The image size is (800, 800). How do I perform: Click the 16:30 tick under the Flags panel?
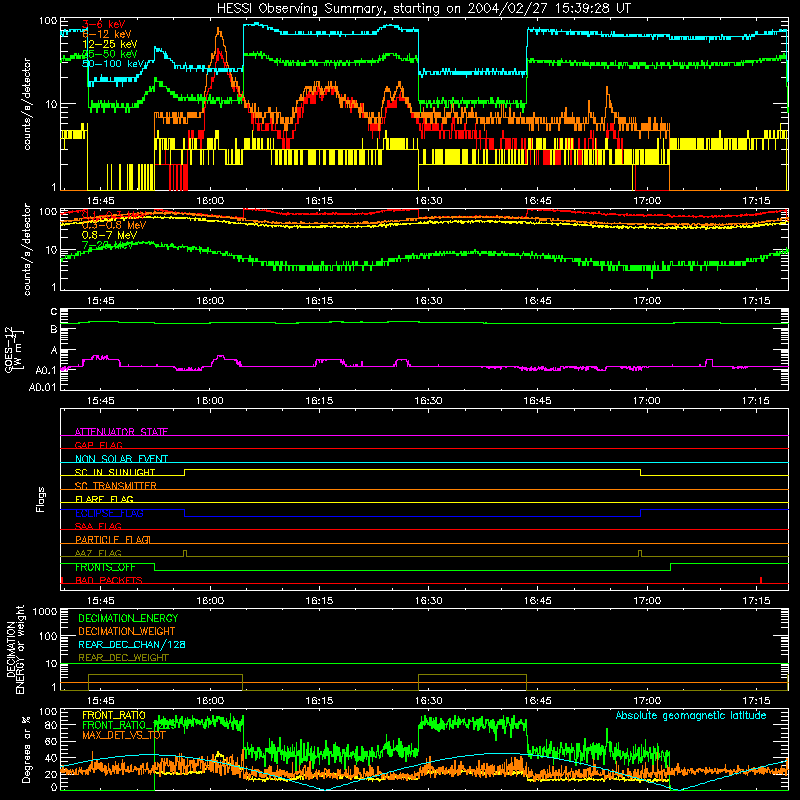429,601
